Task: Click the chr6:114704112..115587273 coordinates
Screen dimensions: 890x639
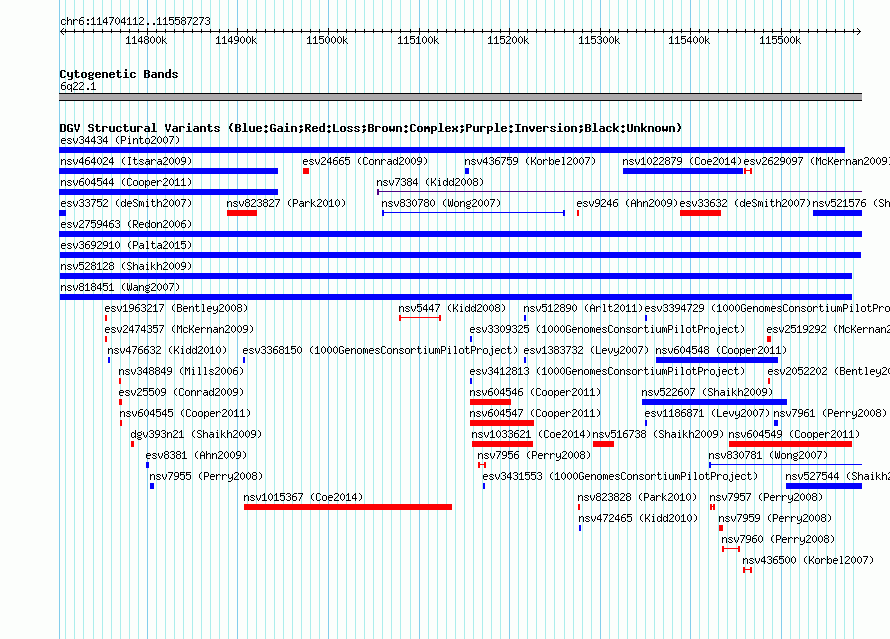Action: click(x=135, y=21)
